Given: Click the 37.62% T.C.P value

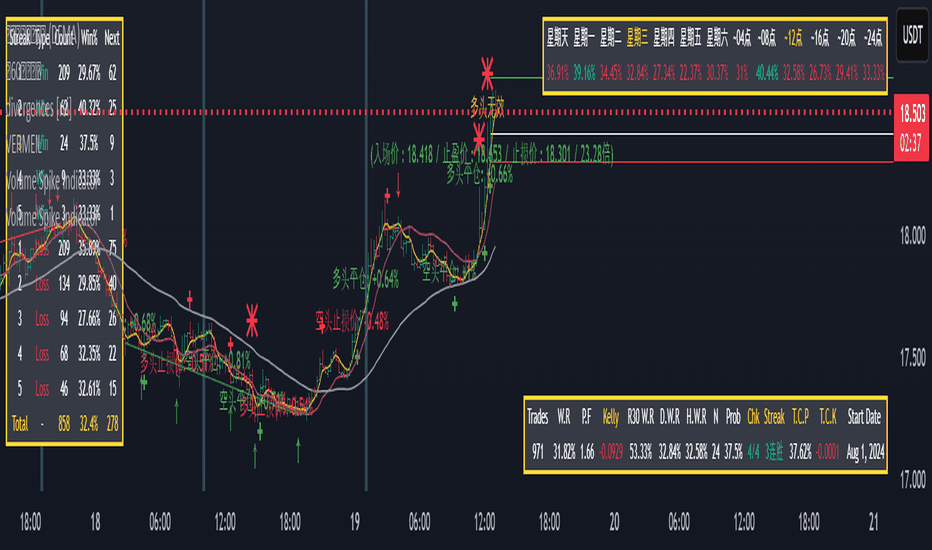Looking at the screenshot, I should [800, 452].
